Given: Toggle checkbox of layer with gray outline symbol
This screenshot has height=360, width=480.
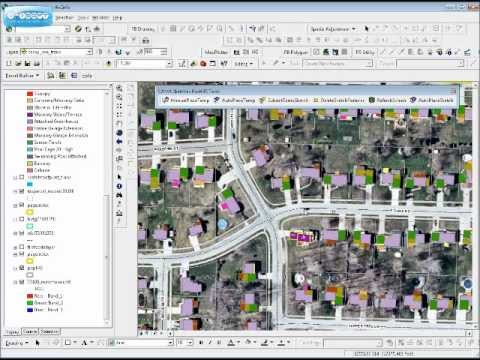Looking at the screenshot, I should 22,268.
